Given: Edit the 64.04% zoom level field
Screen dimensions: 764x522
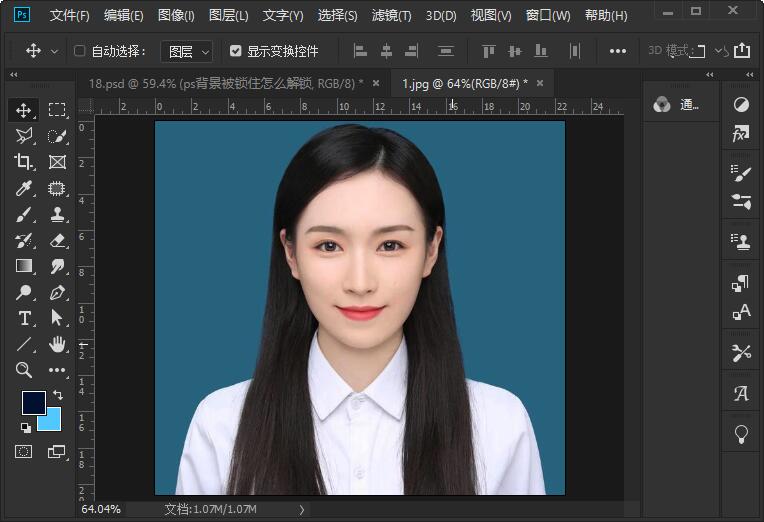Looking at the screenshot, I should tap(101, 509).
